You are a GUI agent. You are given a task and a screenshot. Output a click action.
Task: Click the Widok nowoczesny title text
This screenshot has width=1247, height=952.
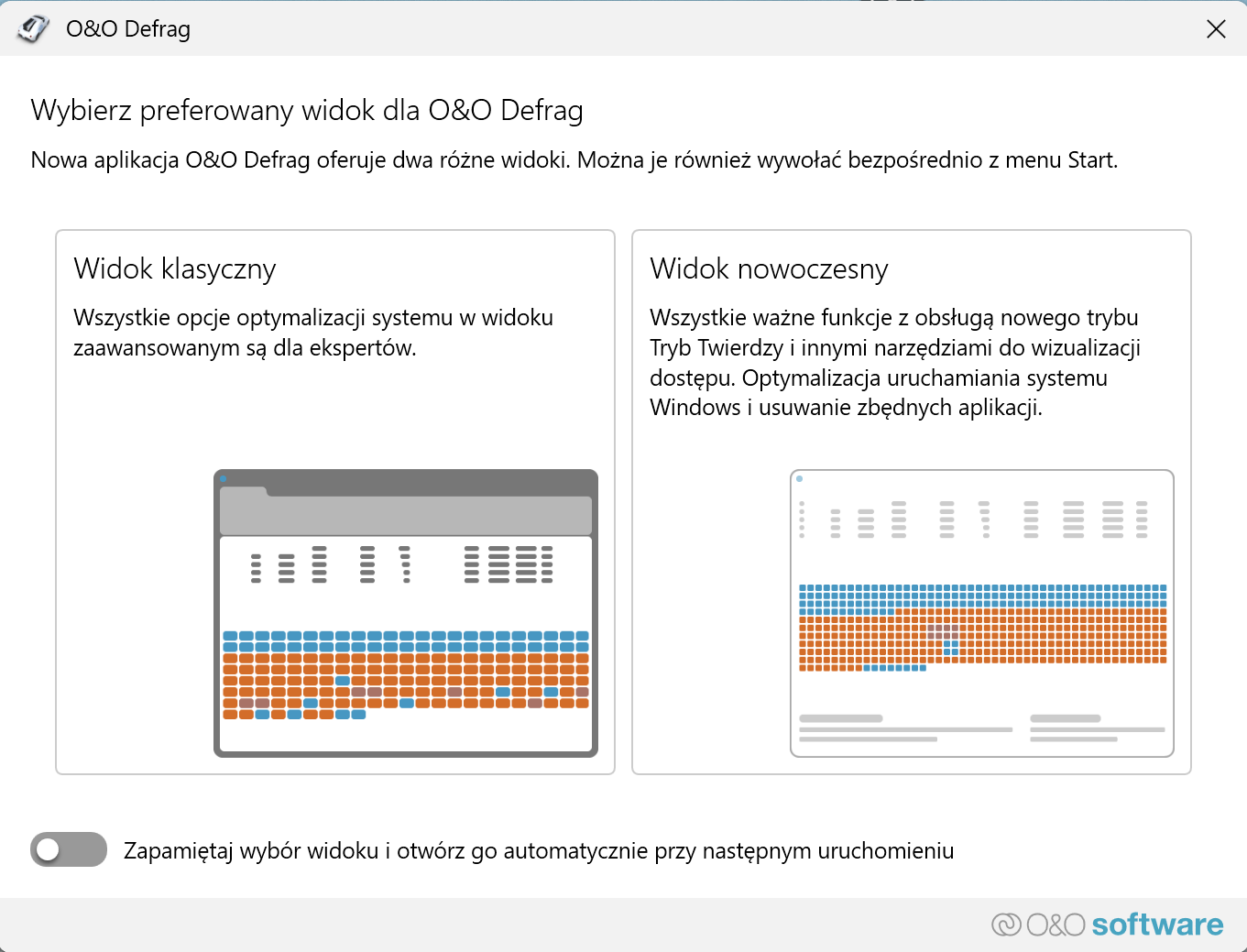(x=769, y=268)
